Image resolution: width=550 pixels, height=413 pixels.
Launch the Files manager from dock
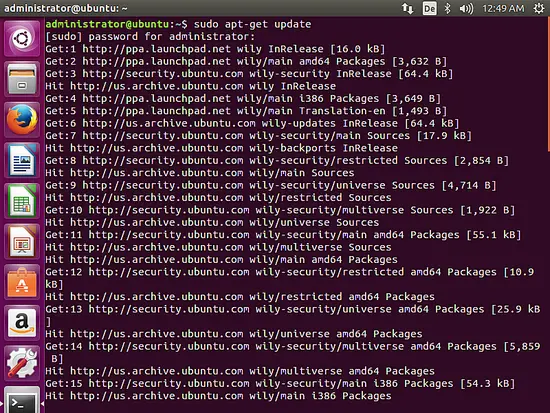(22, 79)
